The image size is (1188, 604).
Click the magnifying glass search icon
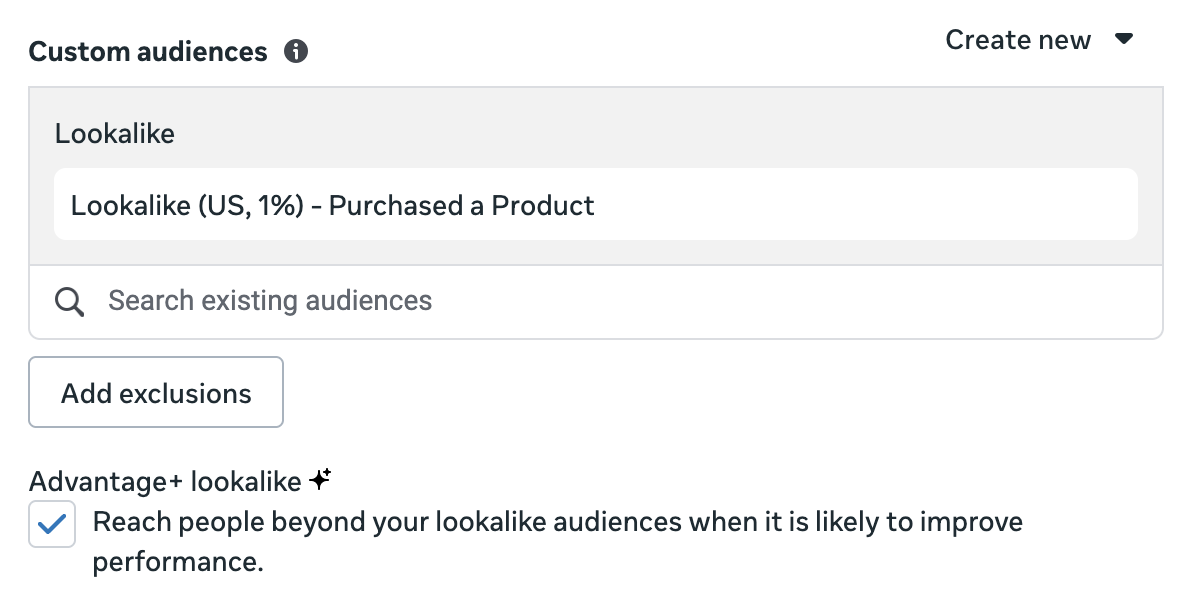pyautogui.click(x=69, y=301)
